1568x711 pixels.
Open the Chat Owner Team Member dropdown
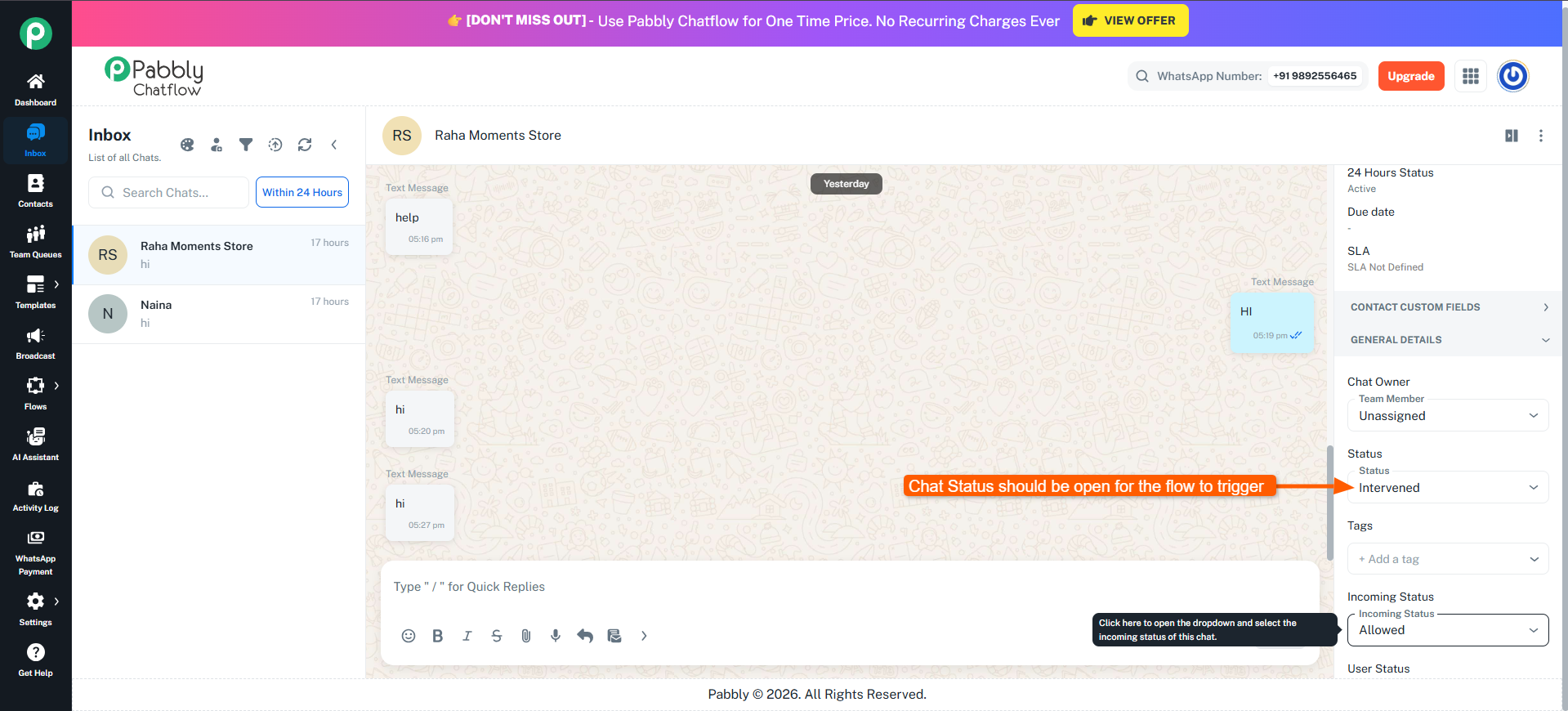click(1448, 415)
